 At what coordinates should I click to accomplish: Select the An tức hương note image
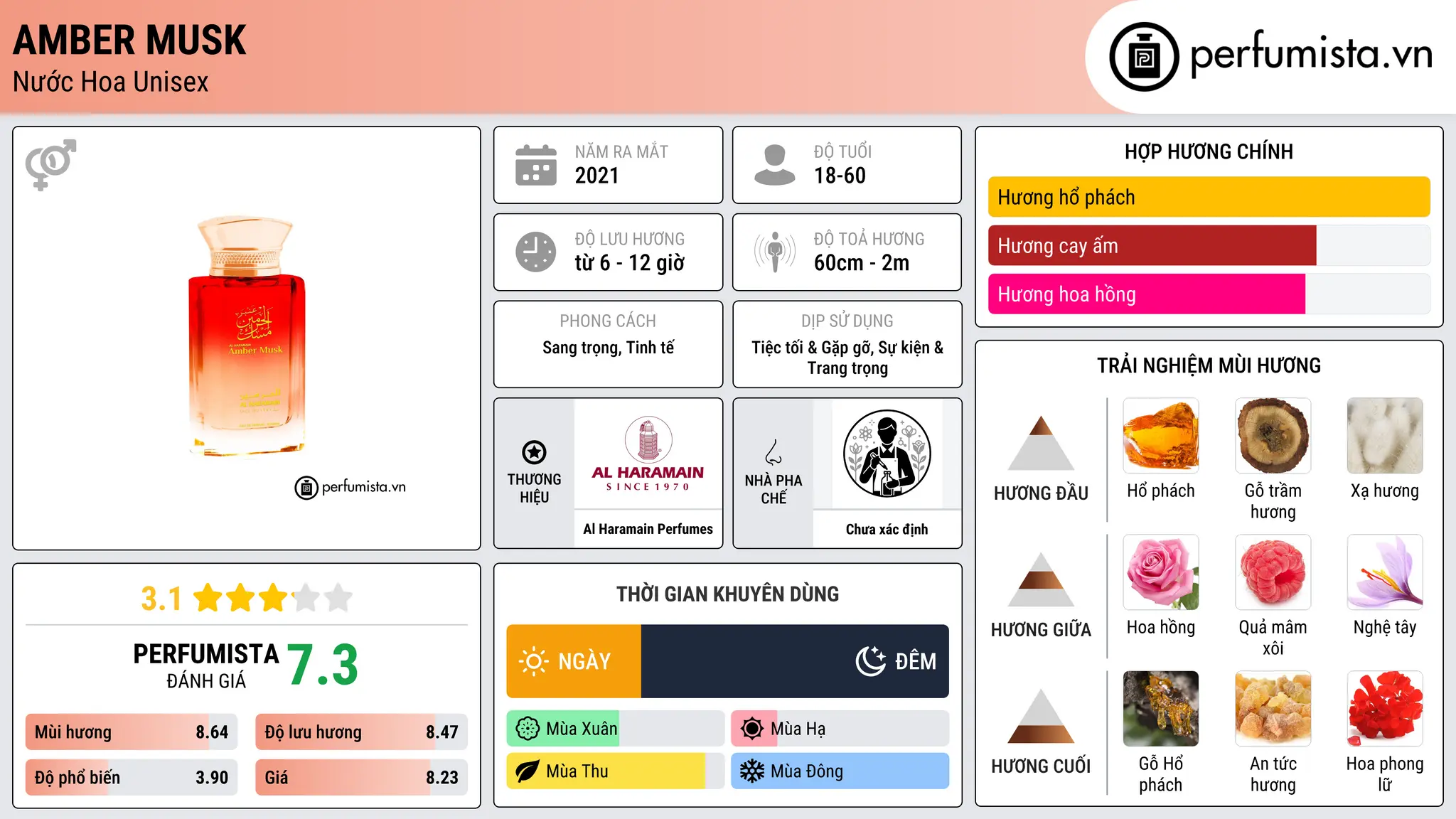1273,709
